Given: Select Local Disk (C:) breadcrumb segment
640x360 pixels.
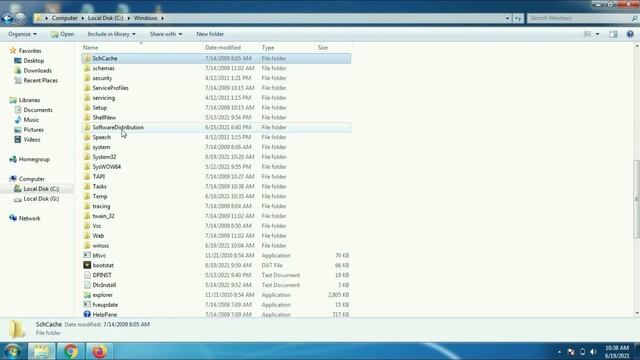Looking at the screenshot, I should (x=105, y=18).
